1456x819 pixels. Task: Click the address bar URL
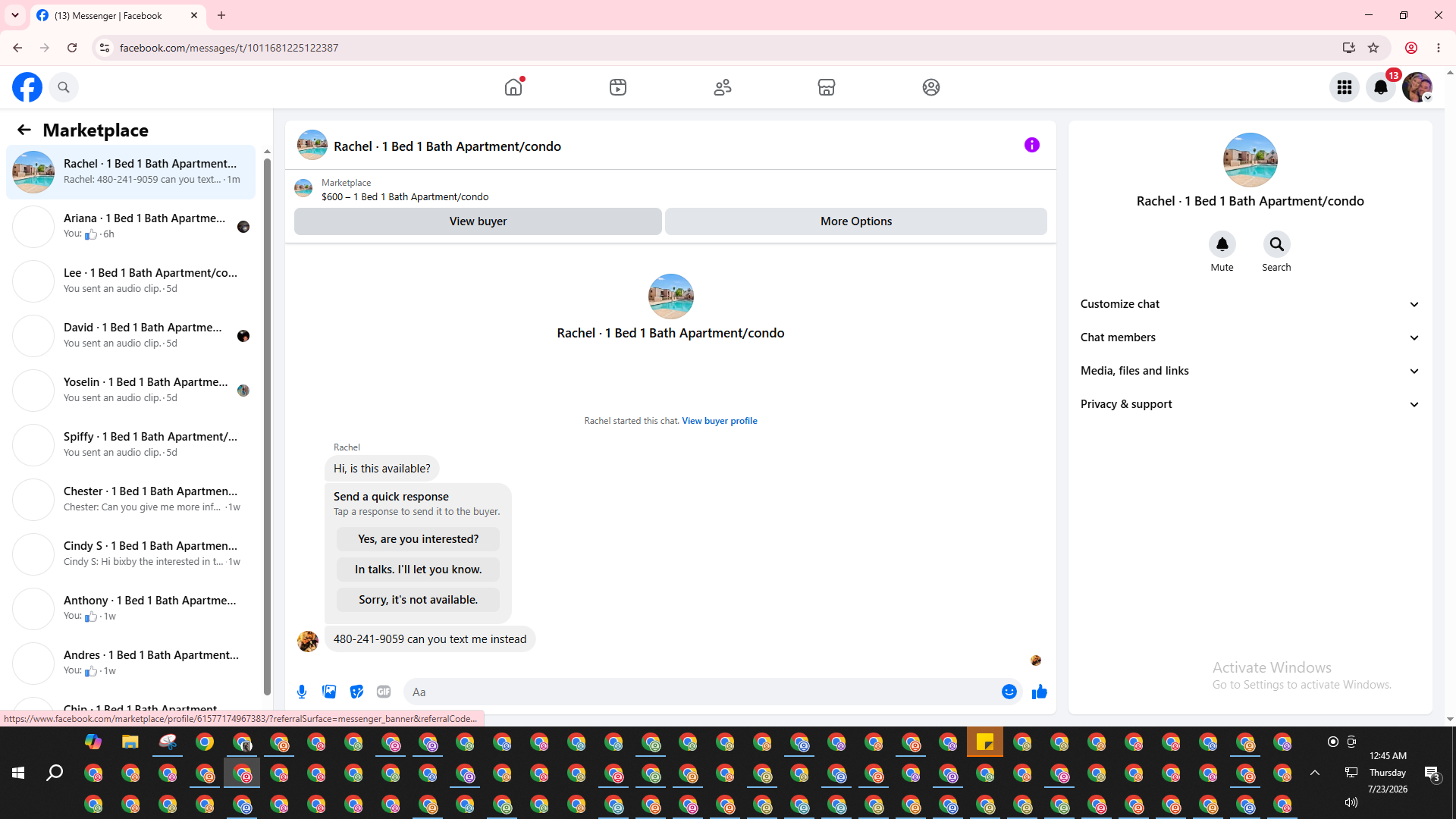tap(229, 48)
